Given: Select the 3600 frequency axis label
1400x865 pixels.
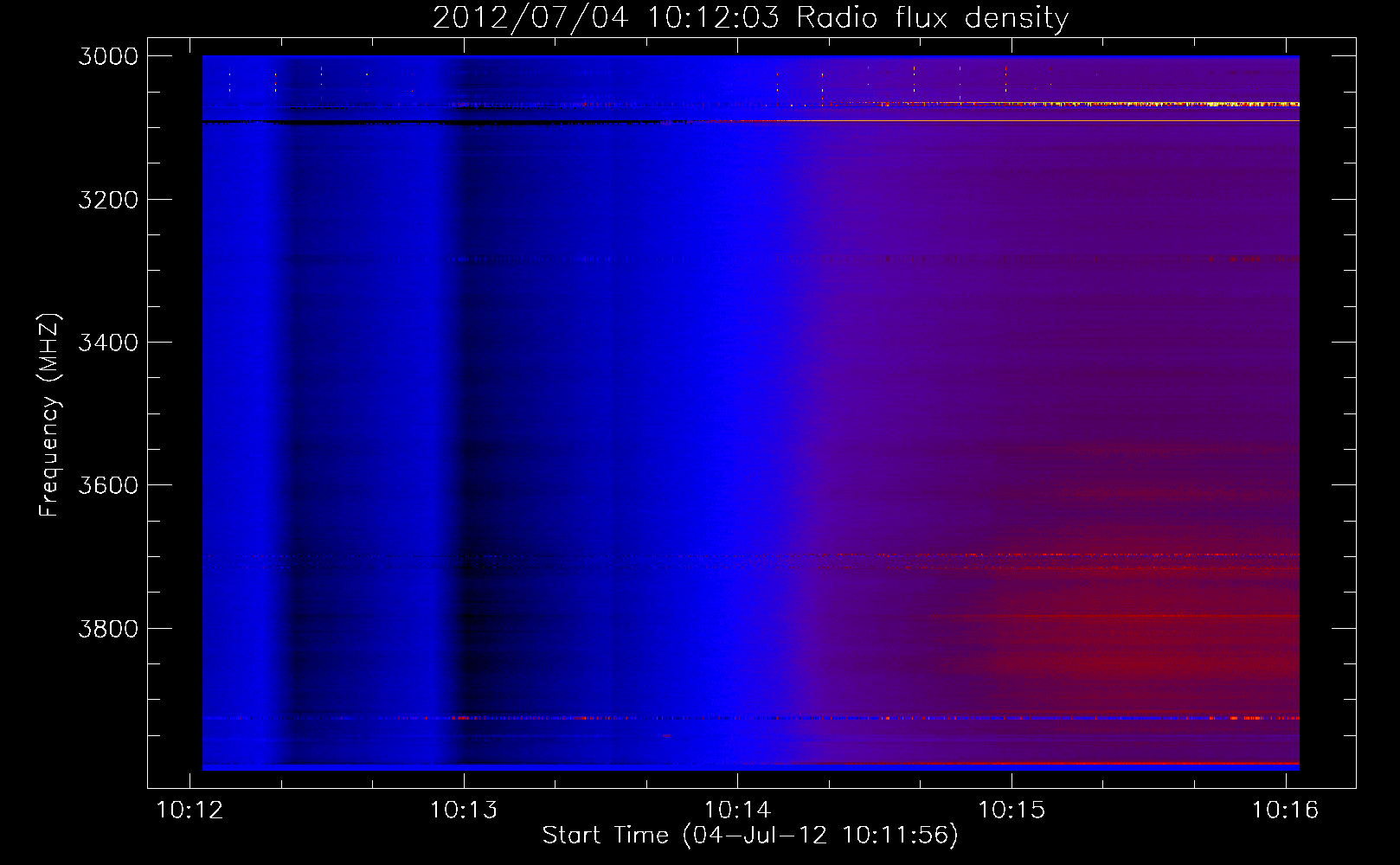Looking at the screenshot, I should 108,485.
